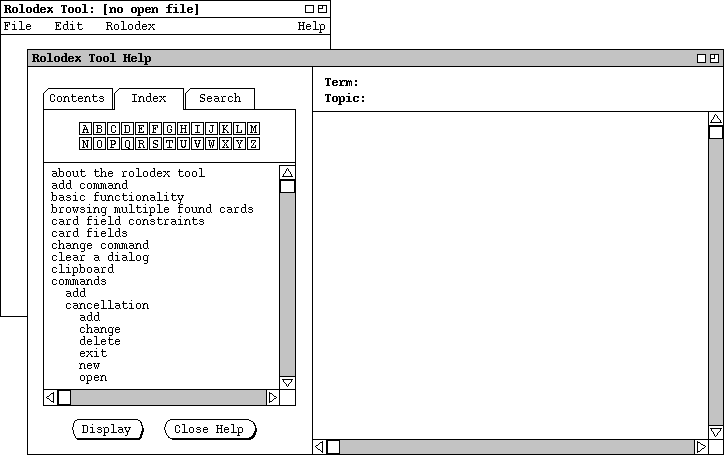Image resolution: width=724 pixels, height=455 pixels.
Task: Click the index list horizontal scrollbar thumb
Action: pyautogui.click(x=64, y=397)
